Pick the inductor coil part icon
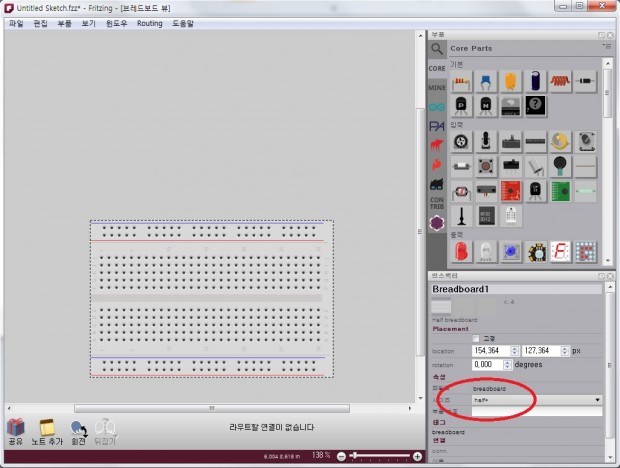This screenshot has height=468, width=620. tap(561, 81)
